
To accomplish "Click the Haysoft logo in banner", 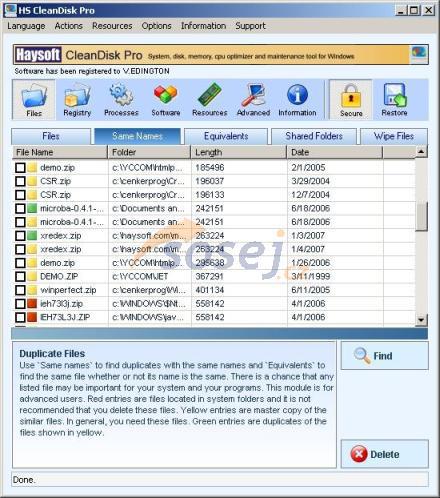I will [x=38, y=55].
